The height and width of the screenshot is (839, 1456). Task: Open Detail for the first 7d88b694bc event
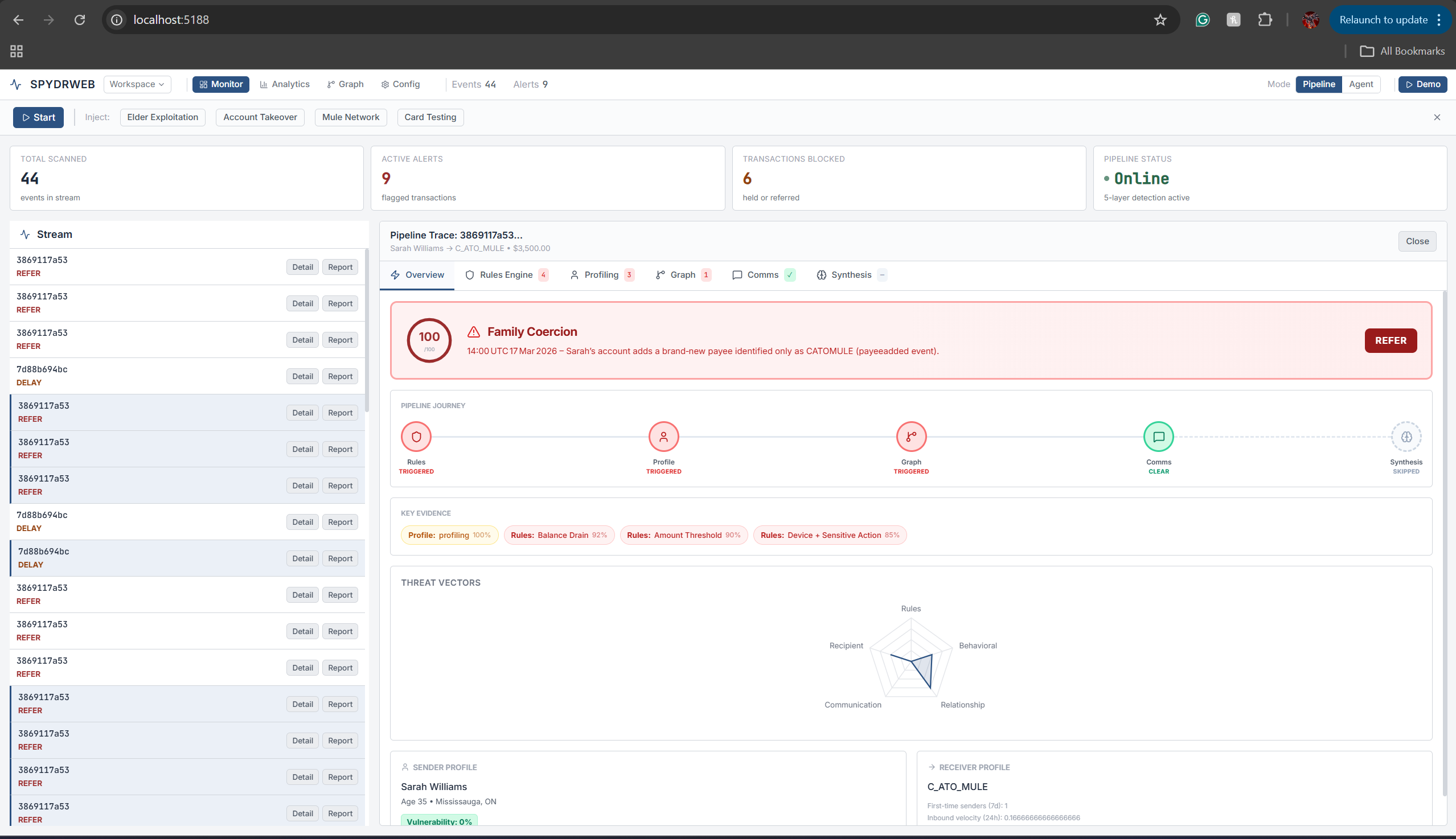(302, 376)
